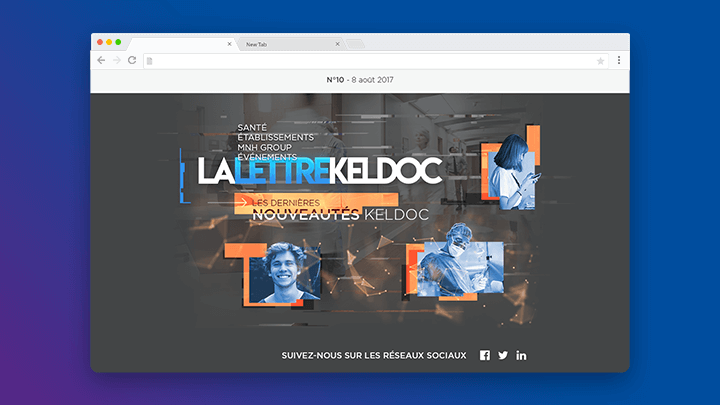Click the page document icon in address bar
This screenshot has height=405, width=720.
tap(149, 61)
